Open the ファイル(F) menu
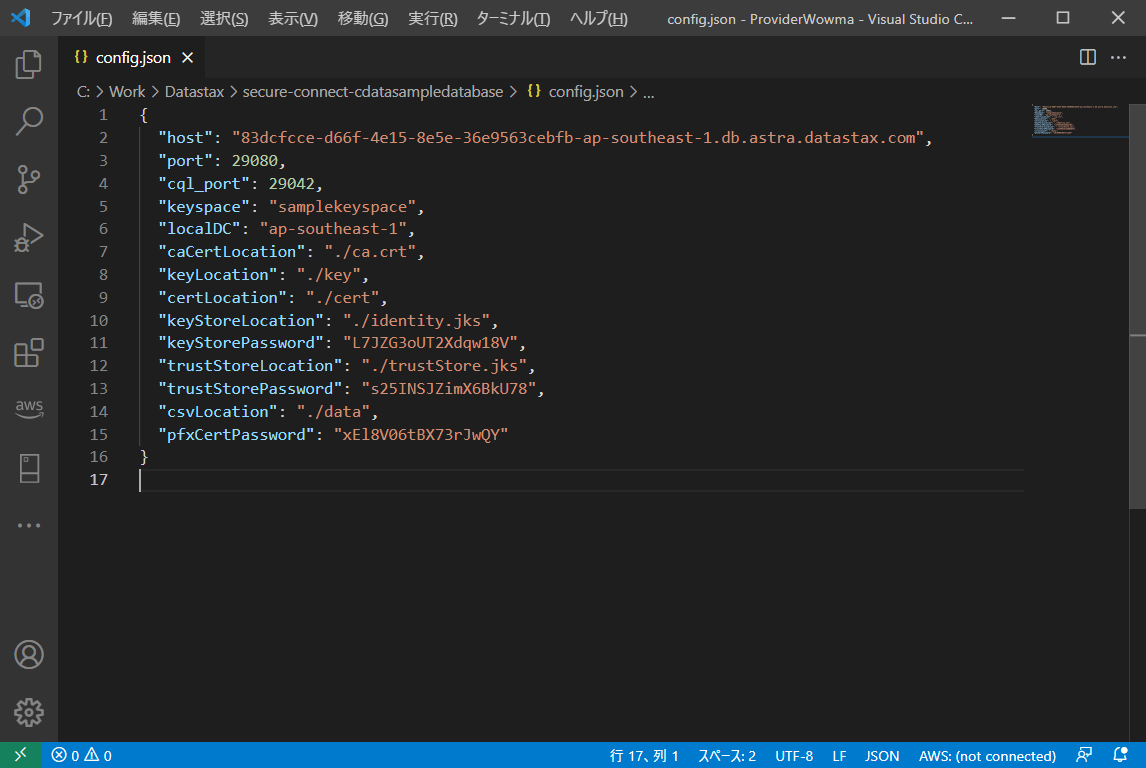The width and height of the screenshot is (1146, 768). point(82,18)
